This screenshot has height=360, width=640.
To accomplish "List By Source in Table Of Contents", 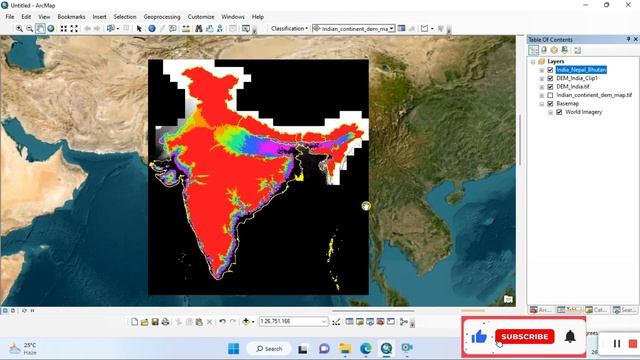I will point(544,50).
